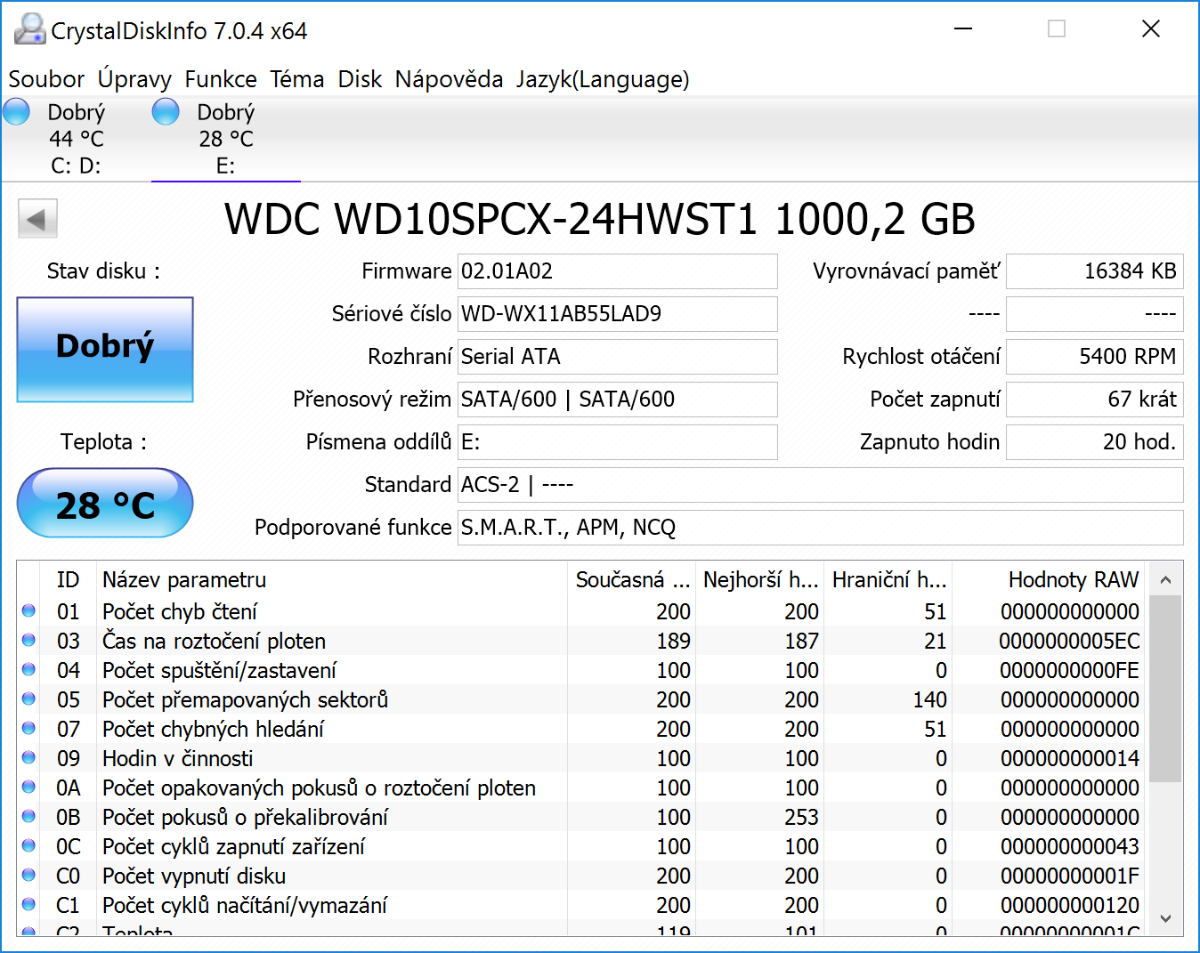Select the E: disk status orb
Screen dimensions: 1200x953
point(166,112)
